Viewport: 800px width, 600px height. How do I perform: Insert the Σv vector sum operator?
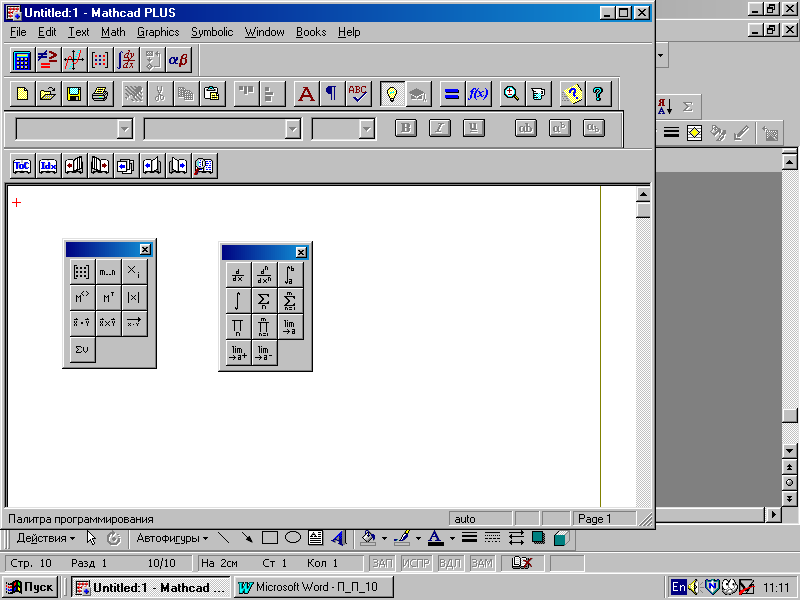pos(82,349)
